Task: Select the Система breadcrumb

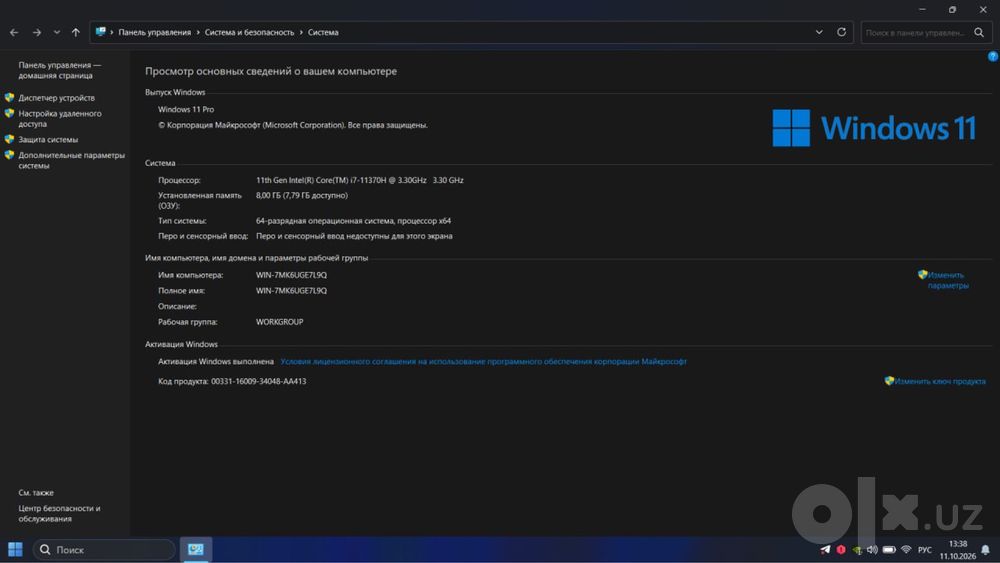Action: click(x=323, y=33)
